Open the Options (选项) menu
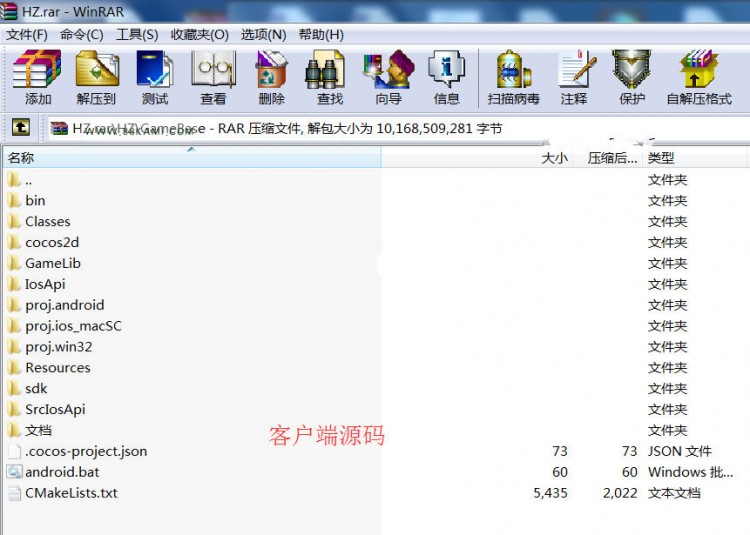The image size is (750, 535). (263, 34)
